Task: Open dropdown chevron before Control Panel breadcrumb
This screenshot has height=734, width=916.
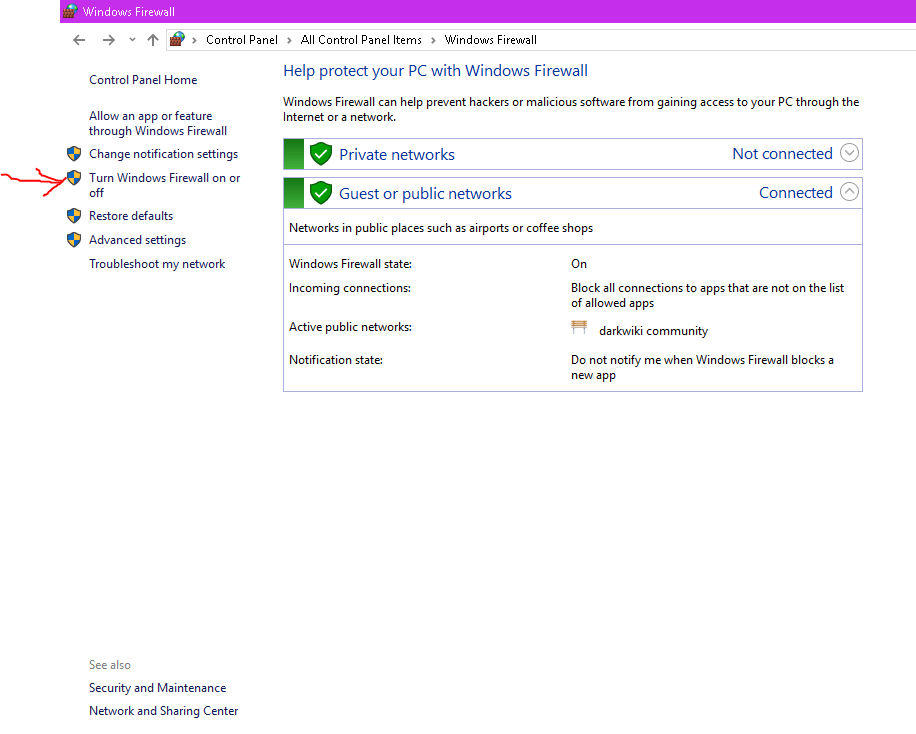Action: coord(195,40)
